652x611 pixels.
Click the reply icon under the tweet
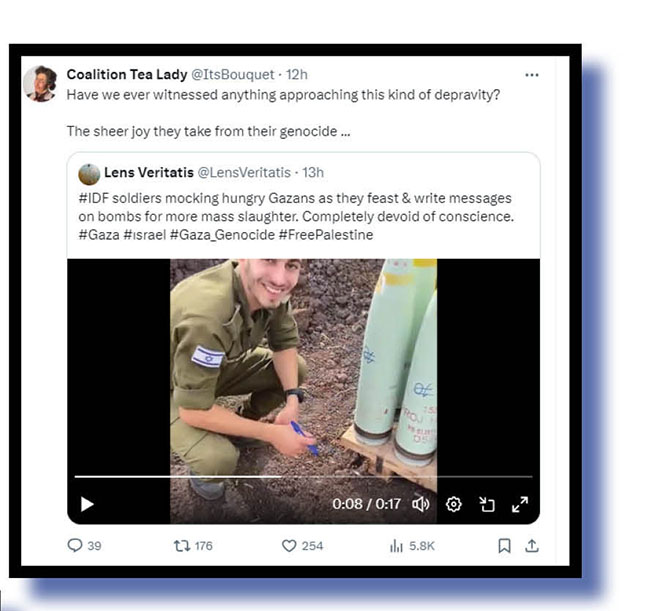pyautogui.click(x=75, y=545)
